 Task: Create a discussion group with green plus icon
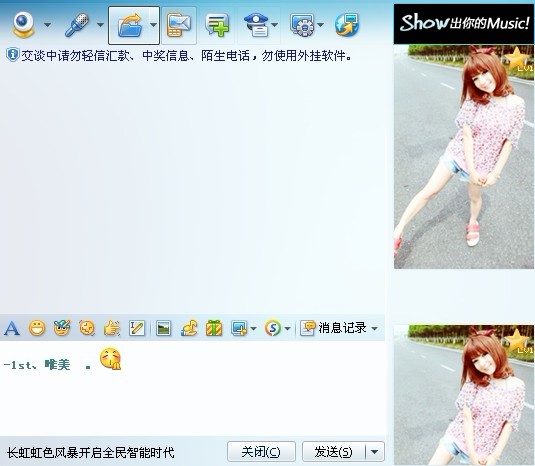click(217, 25)
